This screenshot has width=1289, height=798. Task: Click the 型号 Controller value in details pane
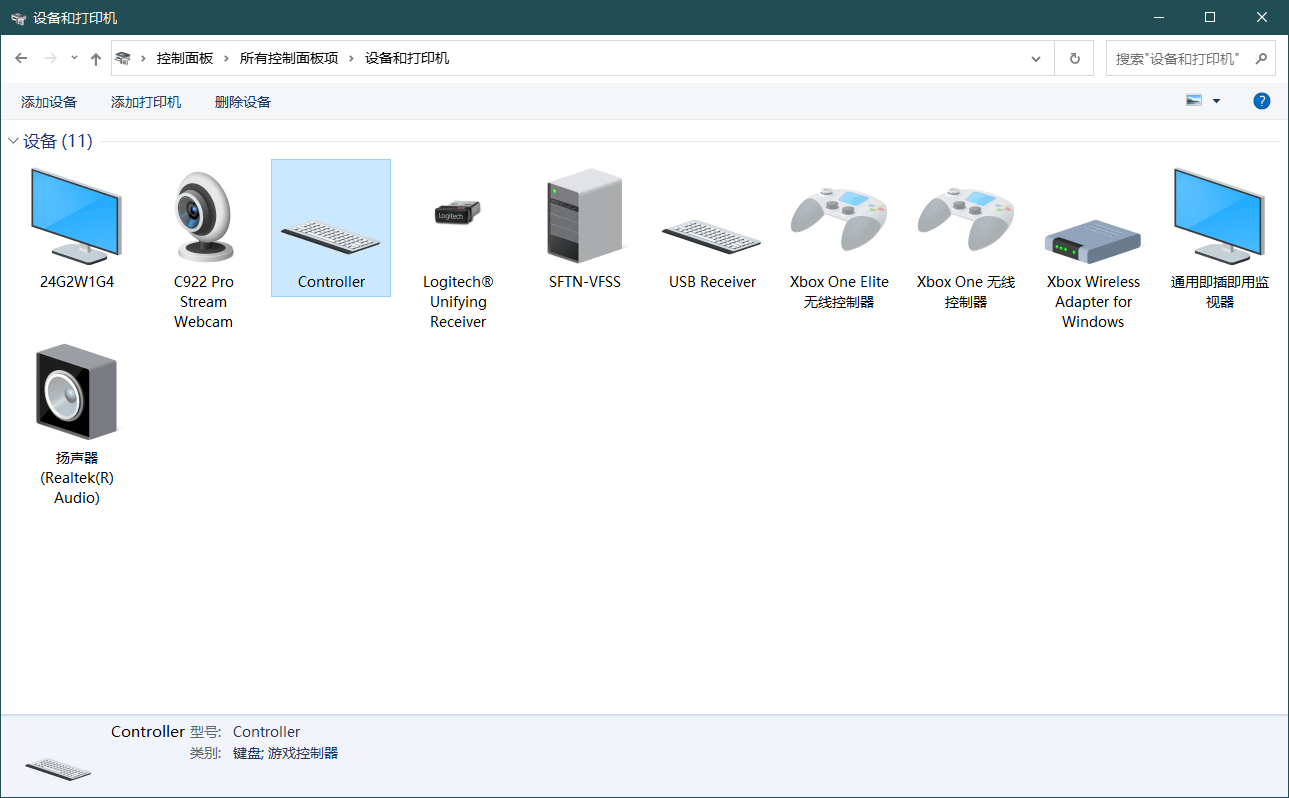266,732
